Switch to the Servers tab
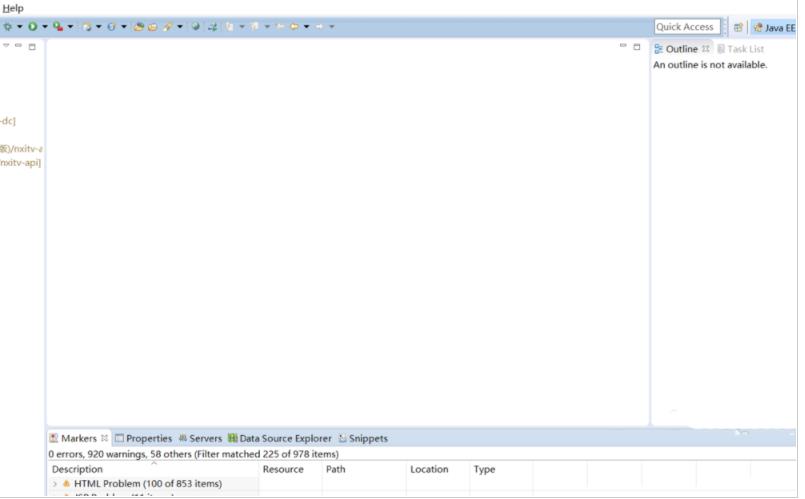This screenshot has width=805, height=499. pyautogui.click(x=200, y=438)
